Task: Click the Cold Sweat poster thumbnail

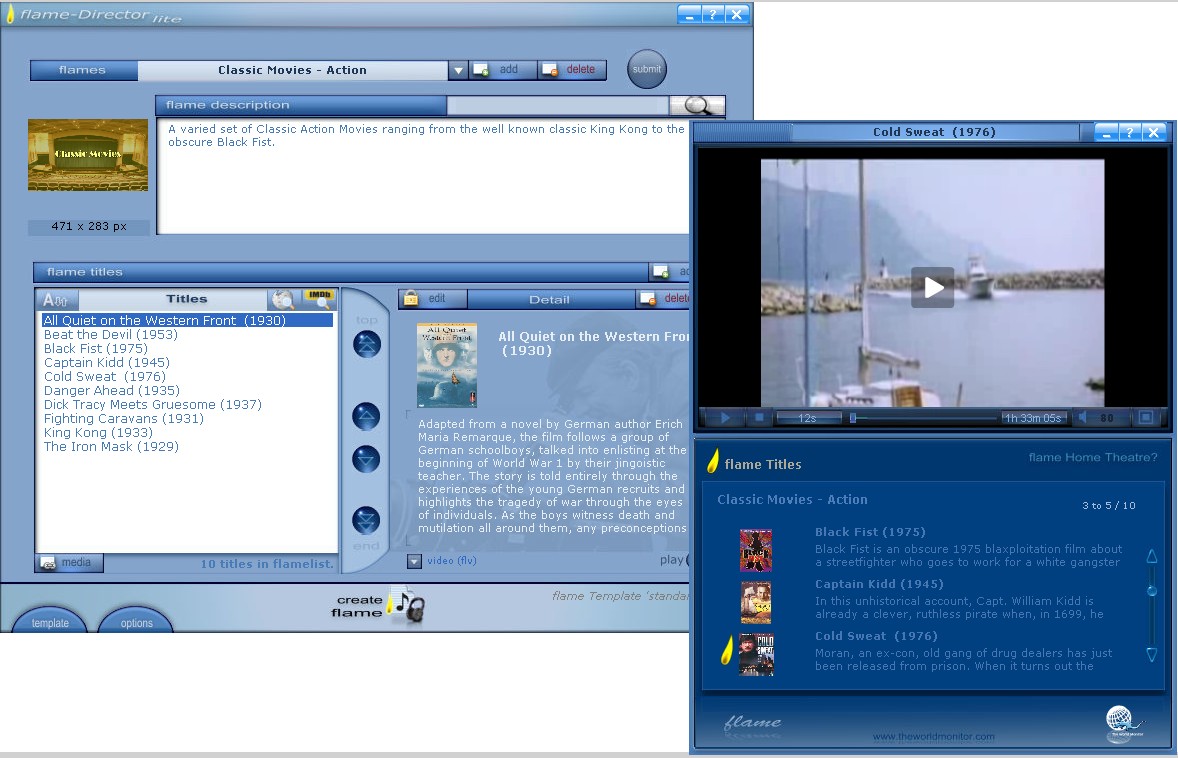Action: coord(756,654)
